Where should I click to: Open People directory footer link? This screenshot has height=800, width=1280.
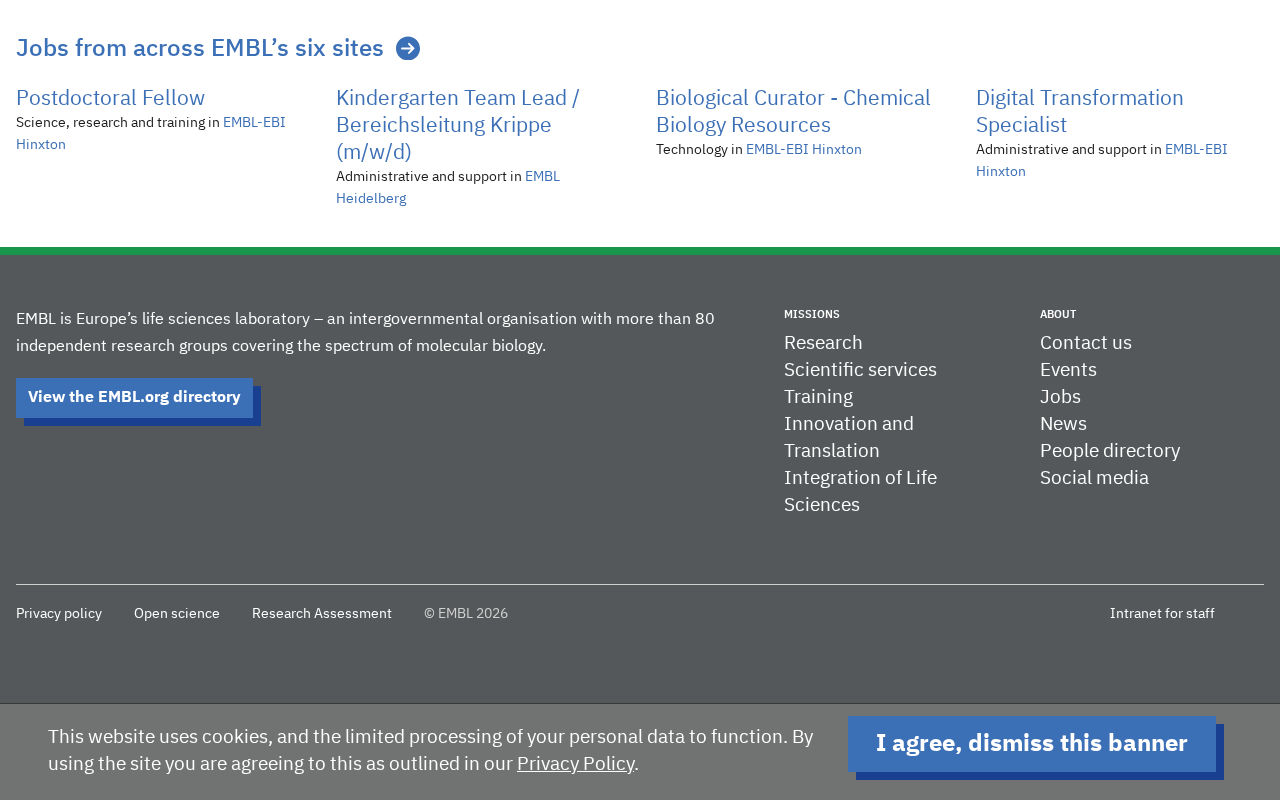(1110, 451)
